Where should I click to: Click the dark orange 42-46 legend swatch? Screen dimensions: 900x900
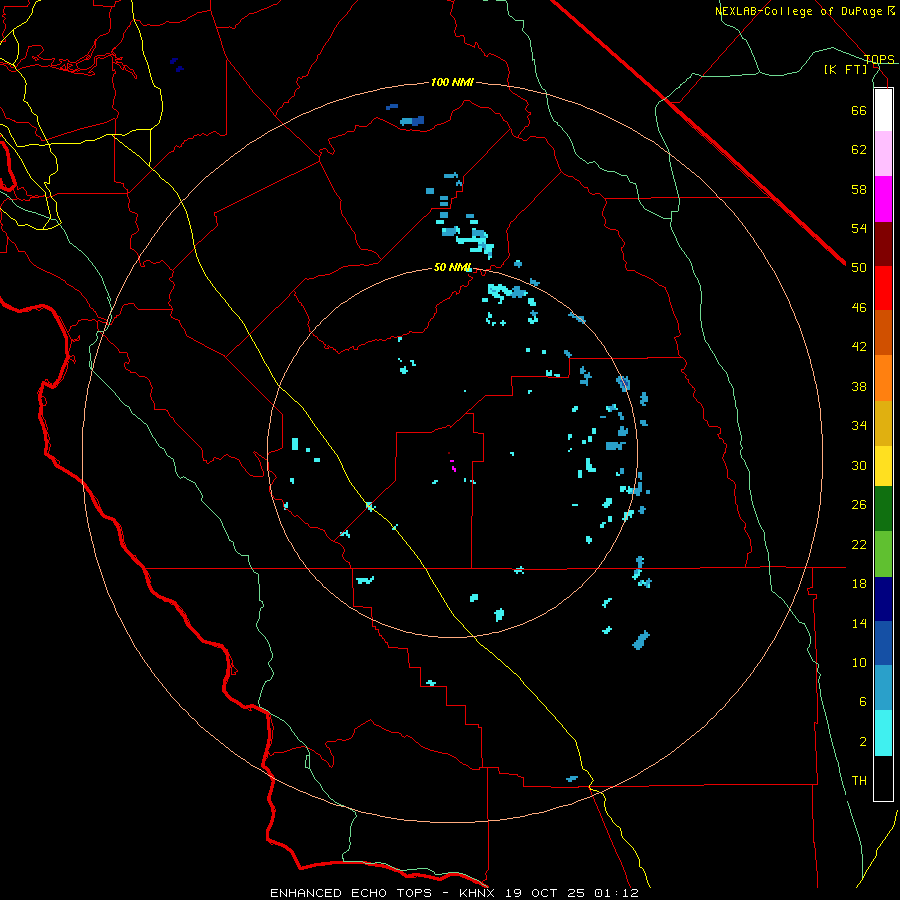click(883, 333)
